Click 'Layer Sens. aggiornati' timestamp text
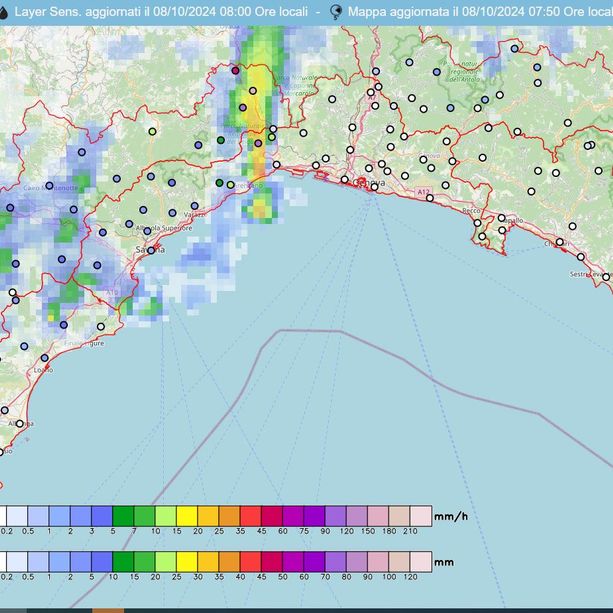 click(x=161, y=12)
